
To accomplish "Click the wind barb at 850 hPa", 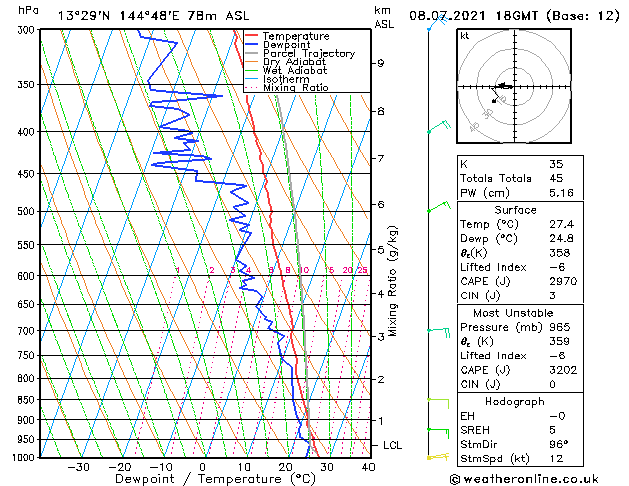I will (438, 403).
